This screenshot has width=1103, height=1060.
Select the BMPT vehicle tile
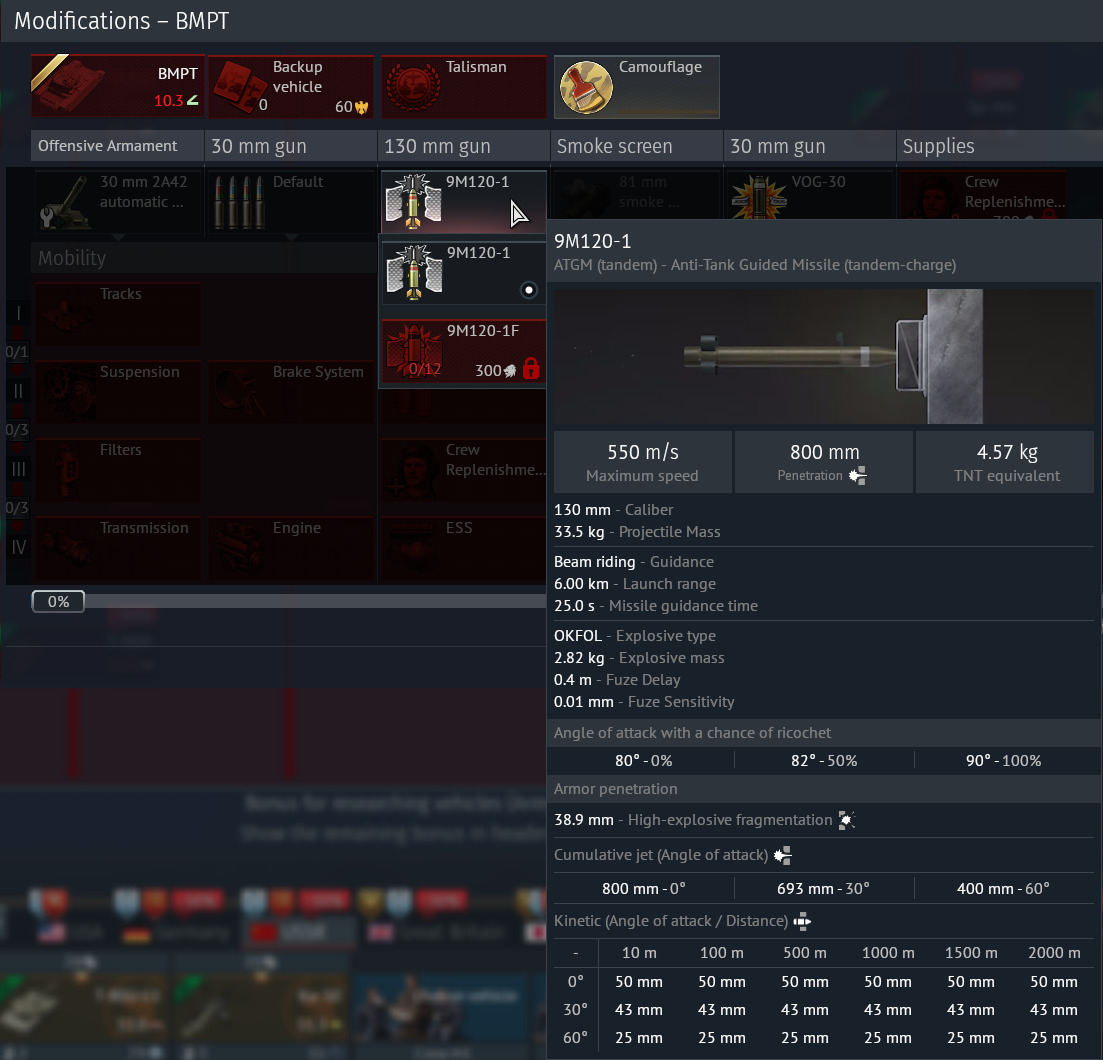coord(117,86)
